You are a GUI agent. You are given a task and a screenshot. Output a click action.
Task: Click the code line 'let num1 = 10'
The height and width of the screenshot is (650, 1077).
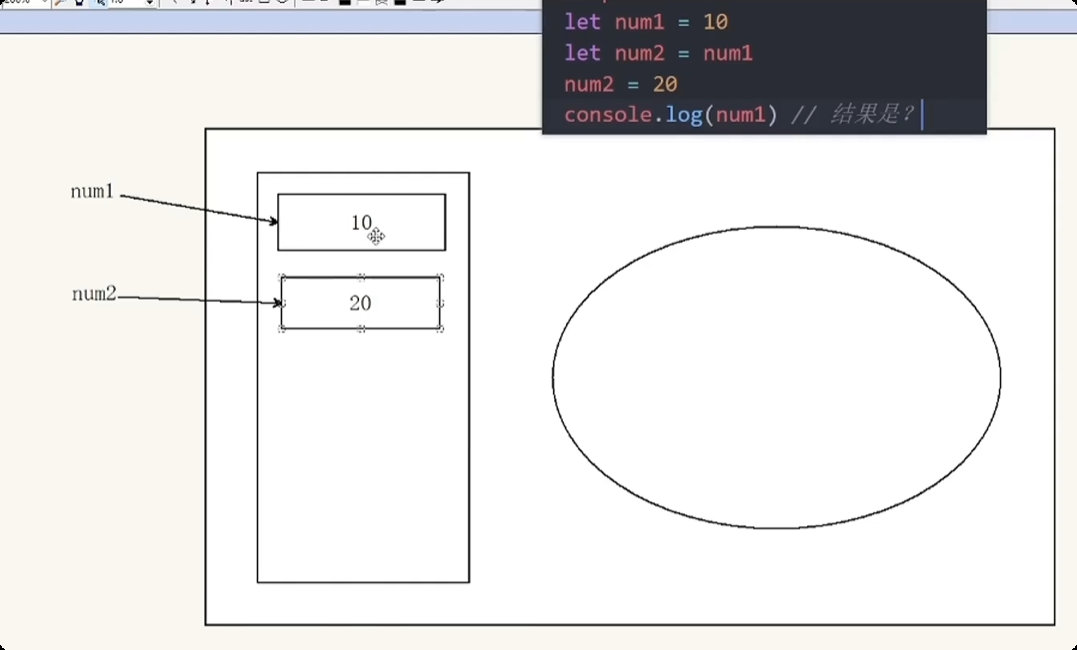646,22
